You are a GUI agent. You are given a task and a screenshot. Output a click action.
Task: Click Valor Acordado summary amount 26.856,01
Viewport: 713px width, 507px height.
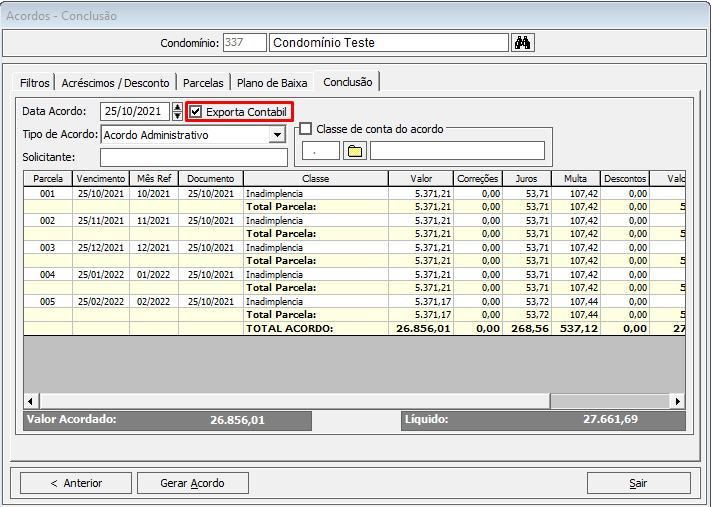point(237,420)
